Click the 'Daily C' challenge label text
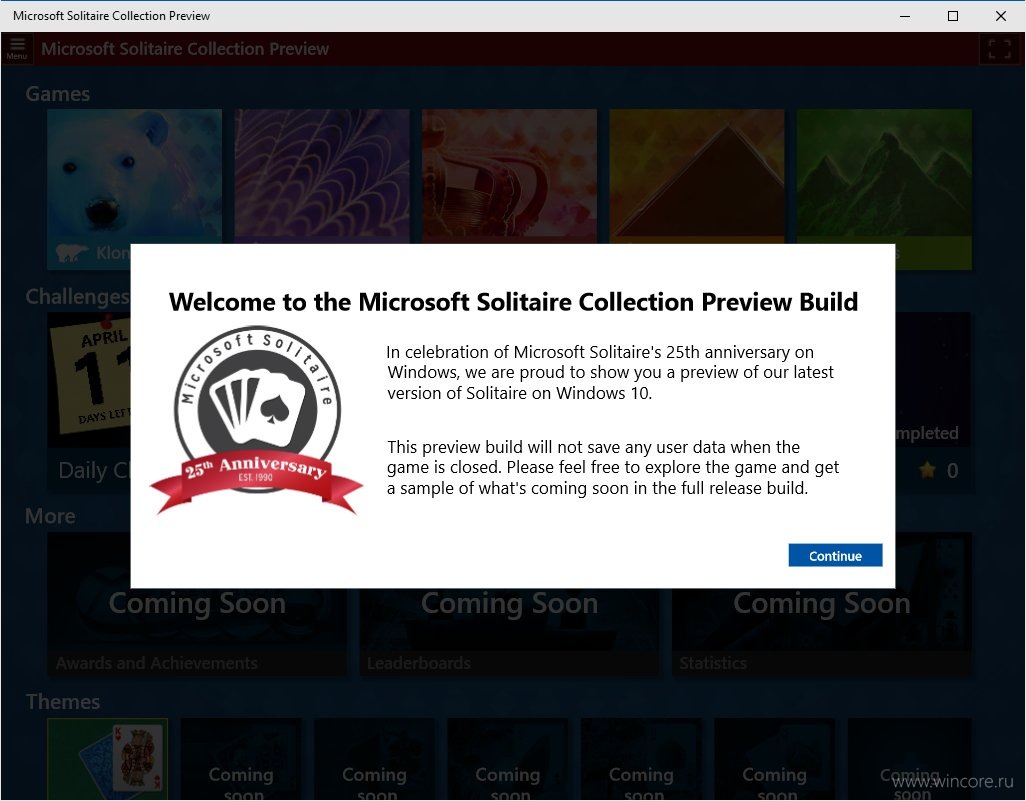 tap(94, 470)
